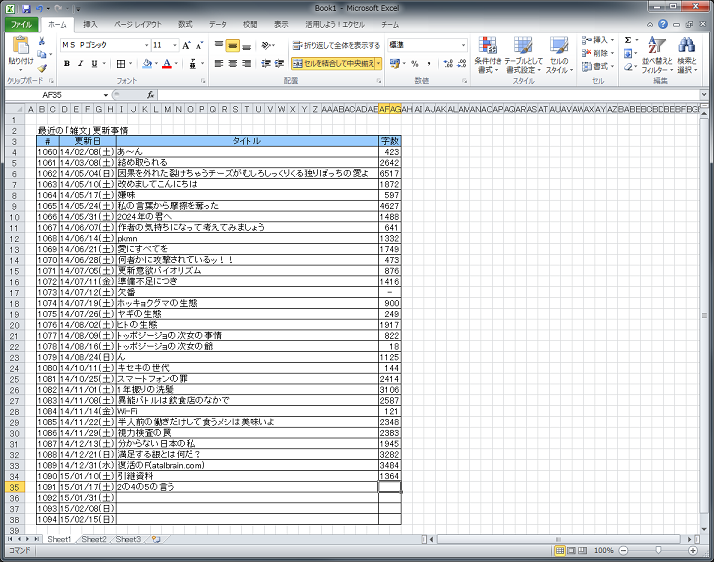Switch to the Sheet2 worksheet tab

tap(93, 539)
